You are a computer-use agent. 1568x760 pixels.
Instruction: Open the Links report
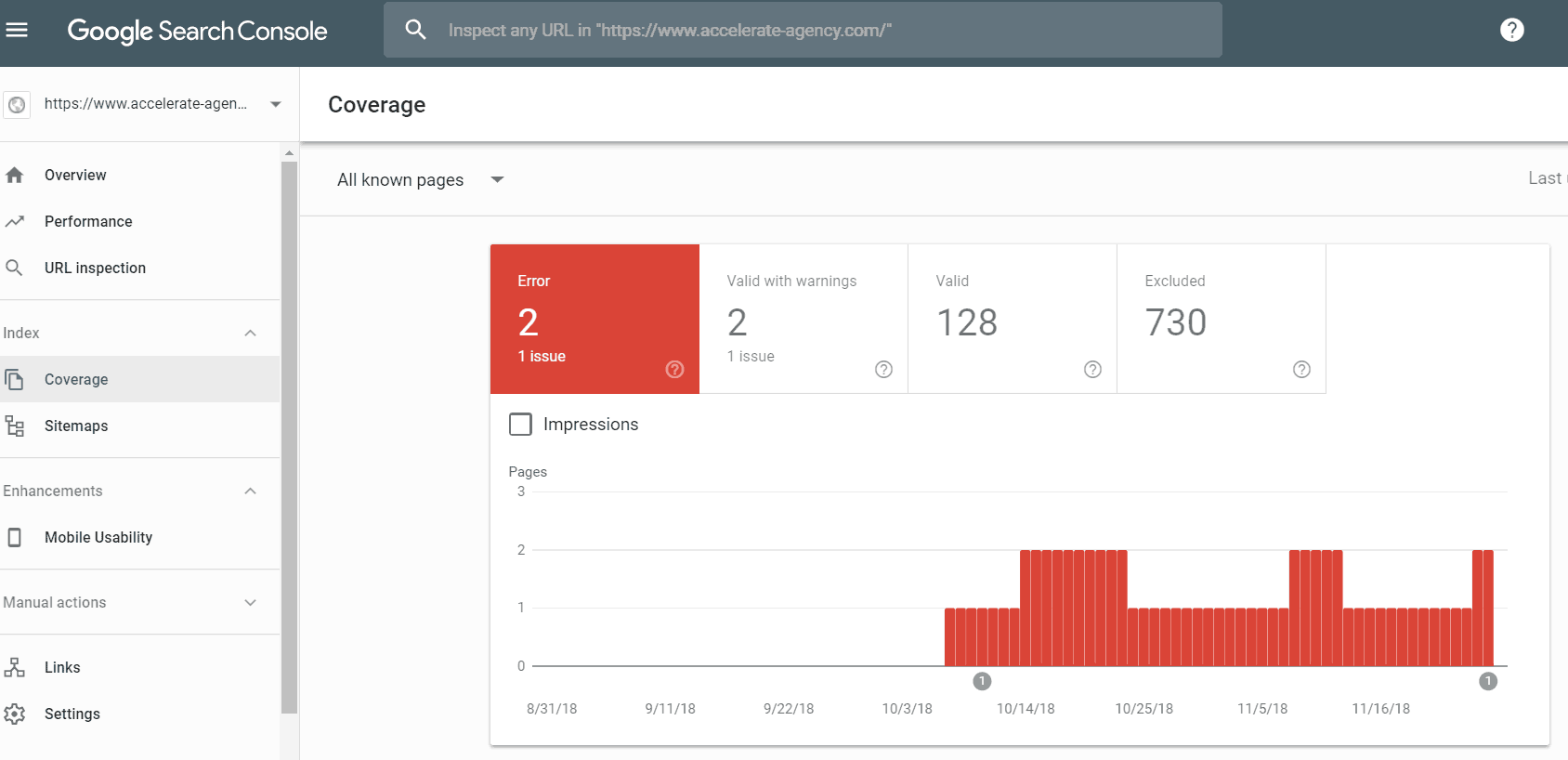click(62, 667)
